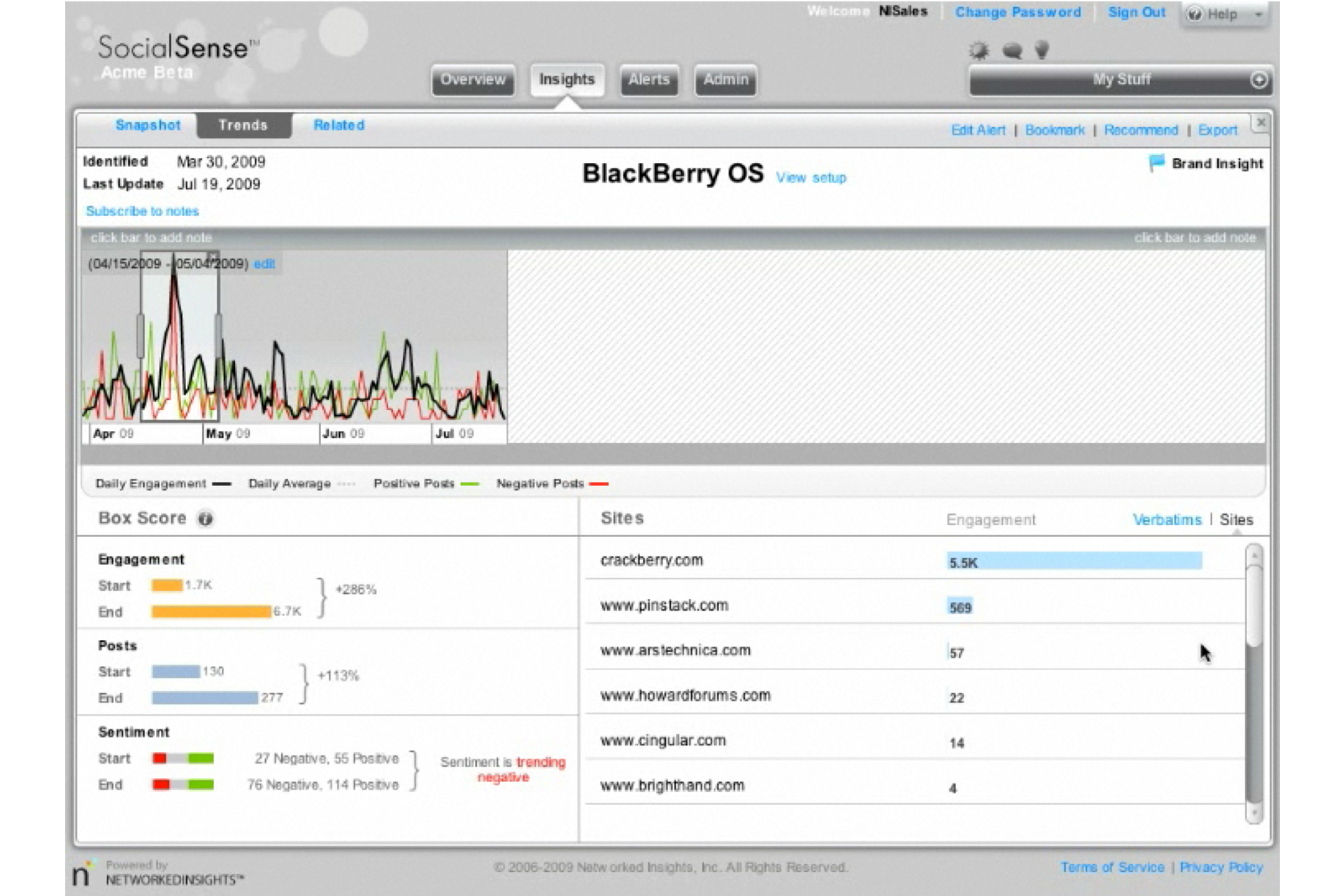Click the right handle of date range selector

tap(218, 336)
